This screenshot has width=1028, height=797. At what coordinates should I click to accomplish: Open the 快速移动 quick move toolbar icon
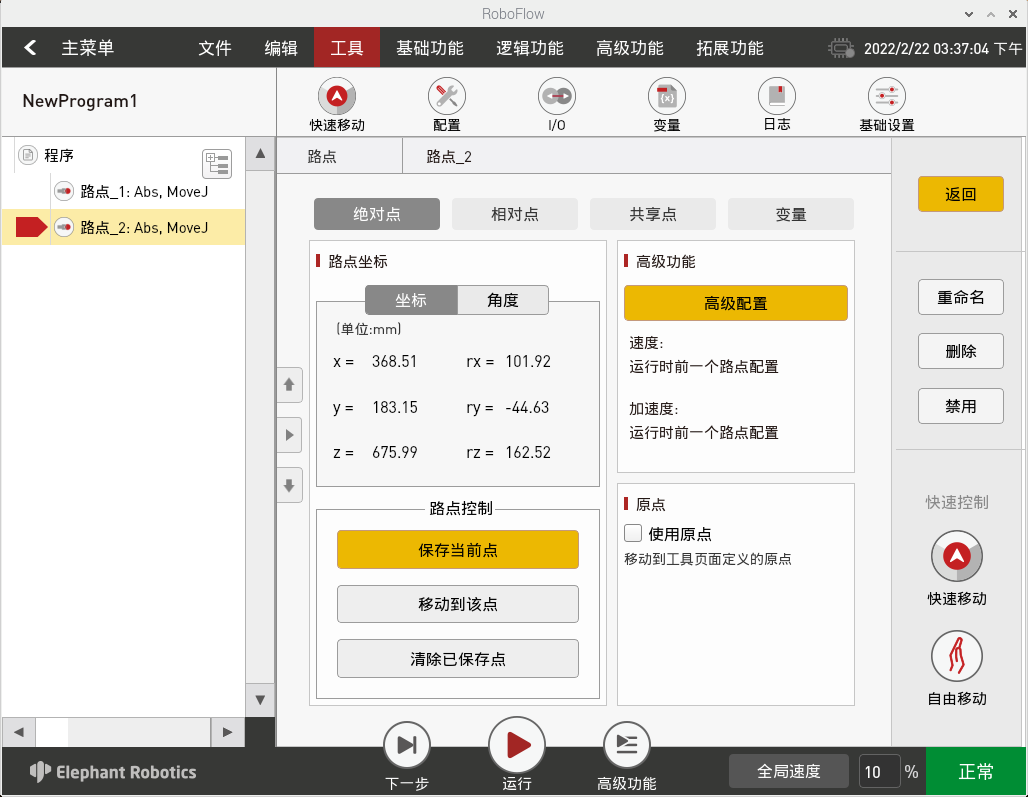pos(337,97)
